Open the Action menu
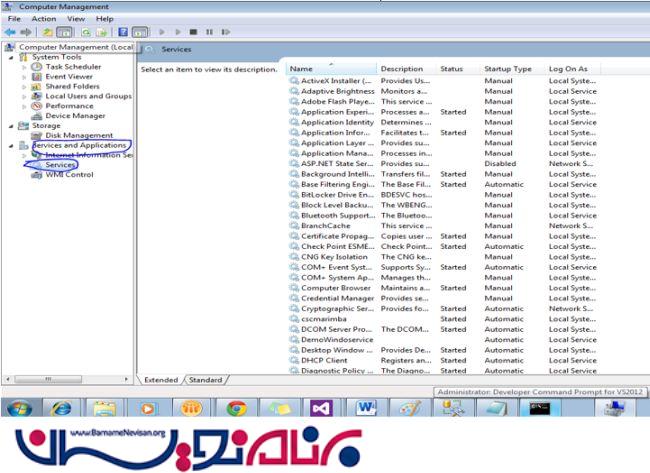Screen dimensions: 650x473 coord(43,18)
